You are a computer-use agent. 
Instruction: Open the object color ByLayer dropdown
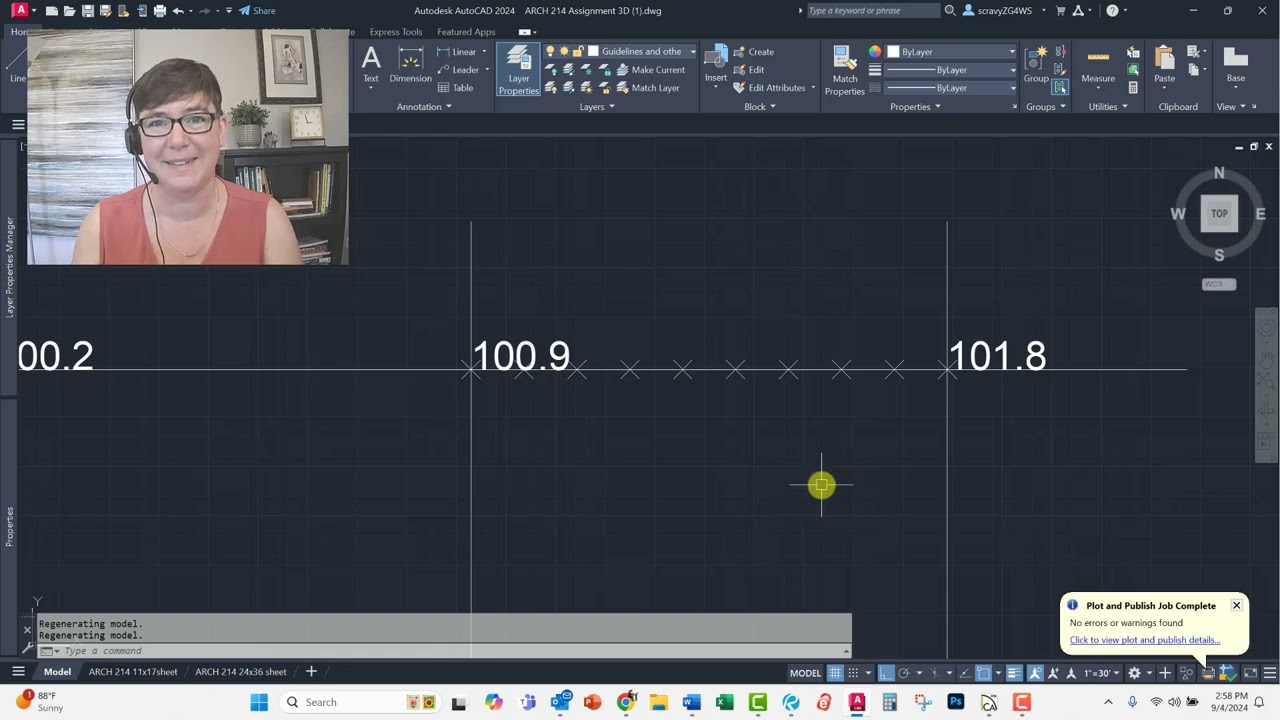coord(1011,52)
